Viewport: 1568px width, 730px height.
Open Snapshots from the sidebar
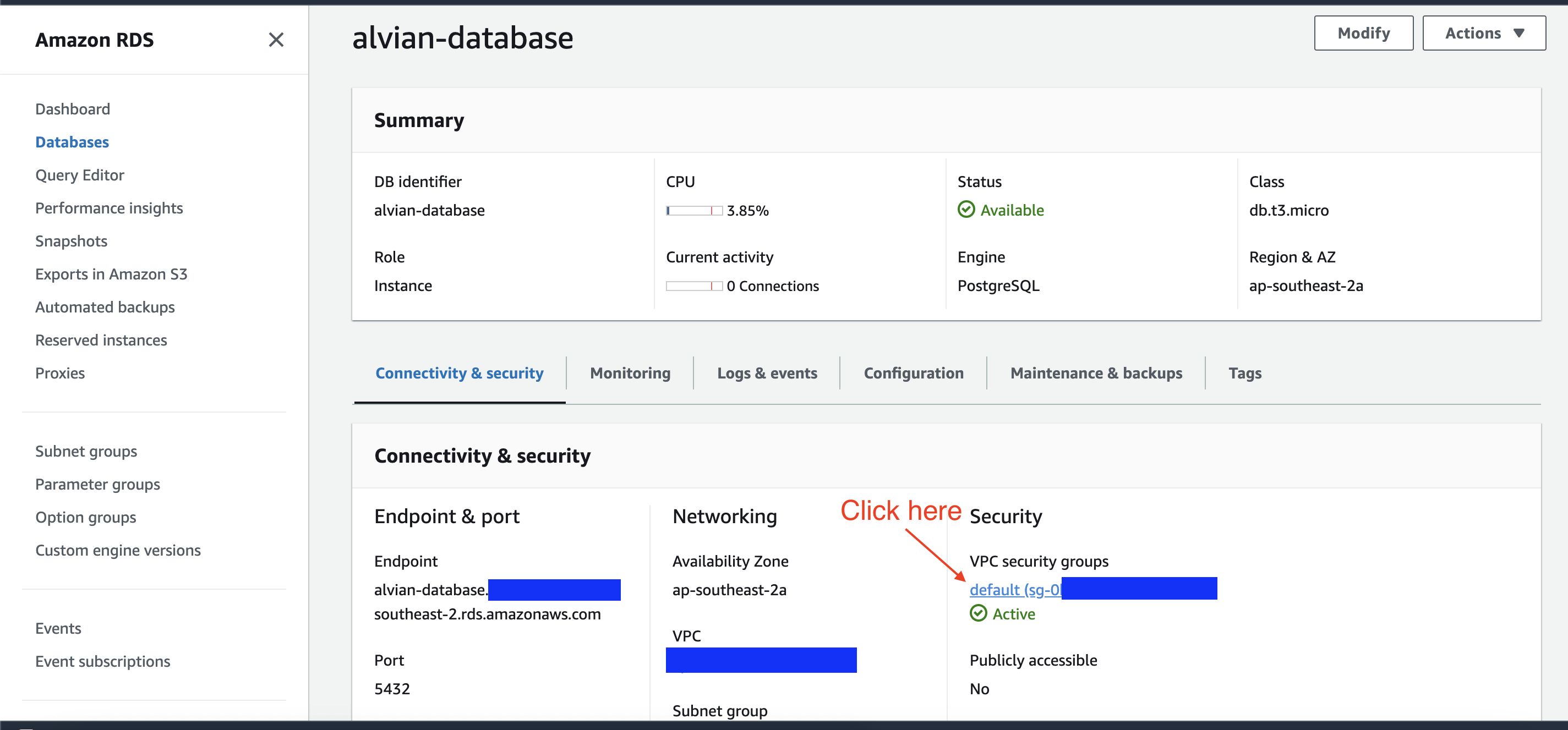click(71, 240)
